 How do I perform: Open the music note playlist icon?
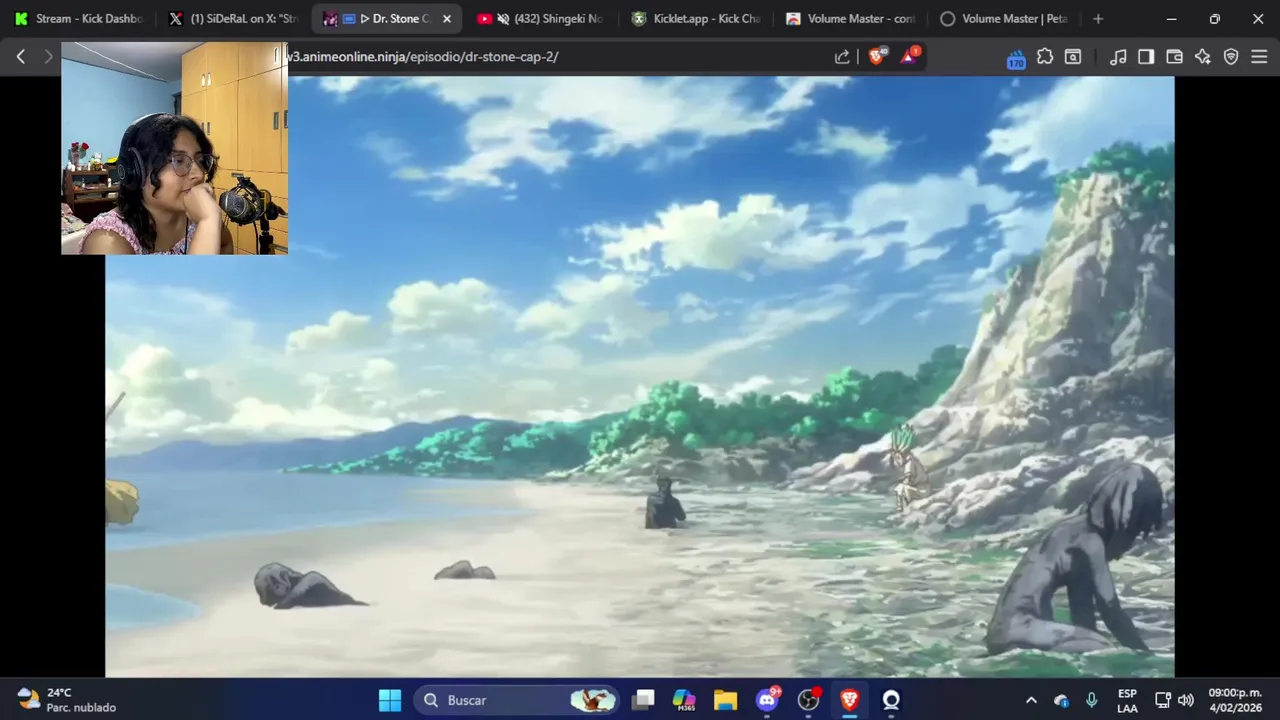click(1119, 57)
